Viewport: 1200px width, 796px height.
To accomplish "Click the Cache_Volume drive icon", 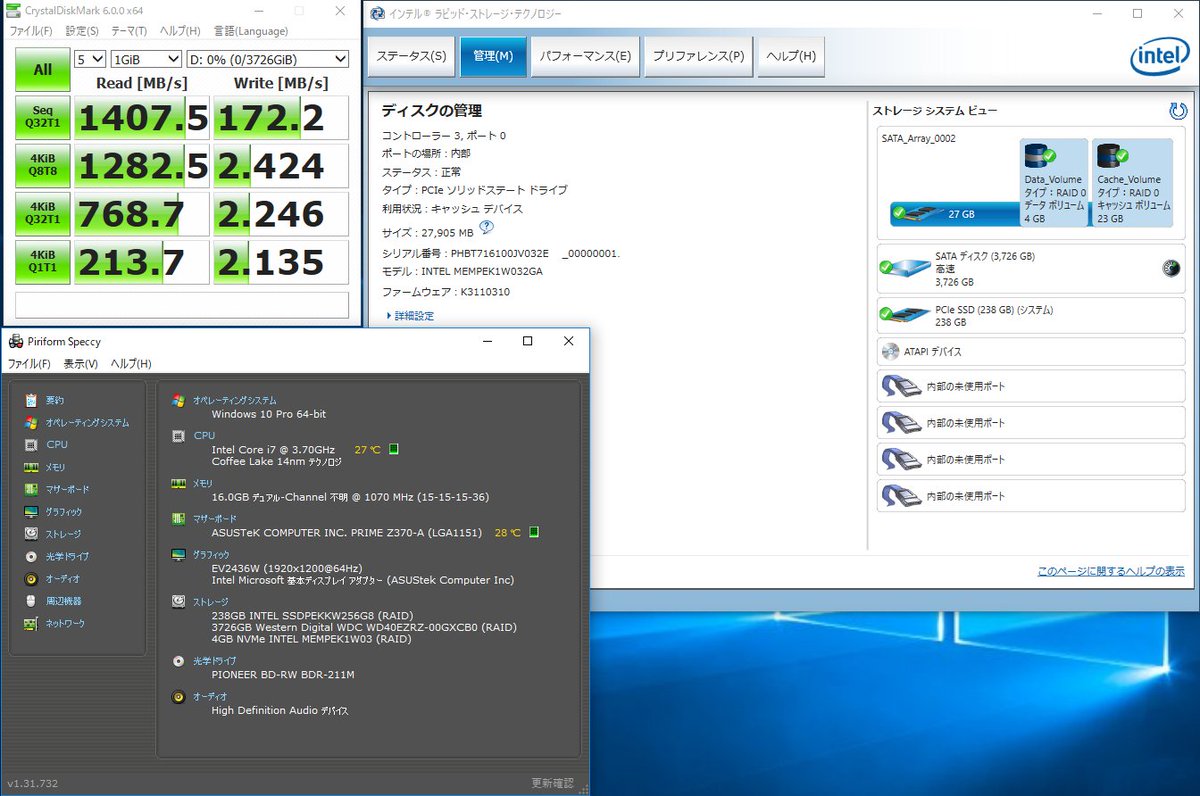I will [x=1108, y=155].
